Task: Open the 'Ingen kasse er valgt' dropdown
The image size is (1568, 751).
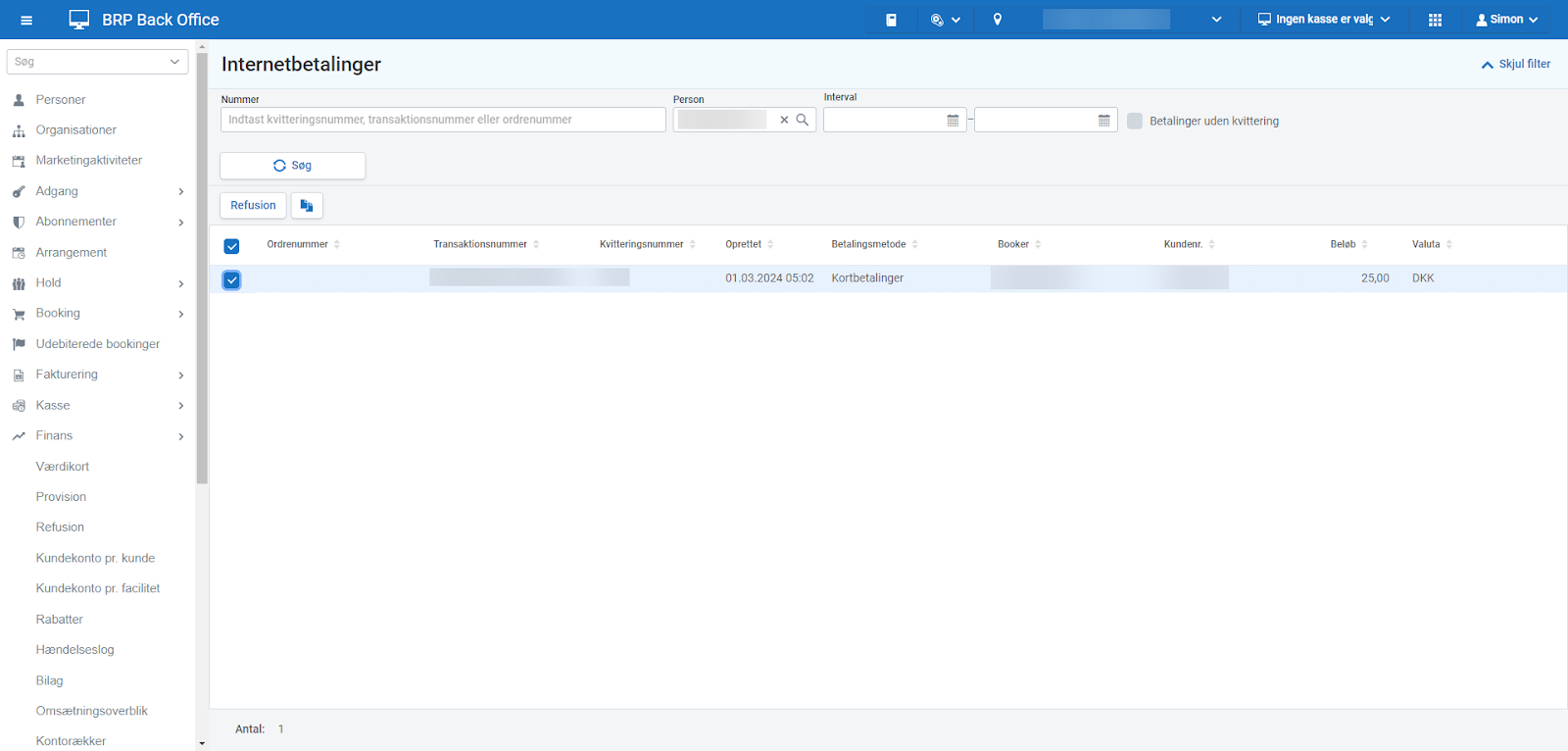Action: point(1324,20)
